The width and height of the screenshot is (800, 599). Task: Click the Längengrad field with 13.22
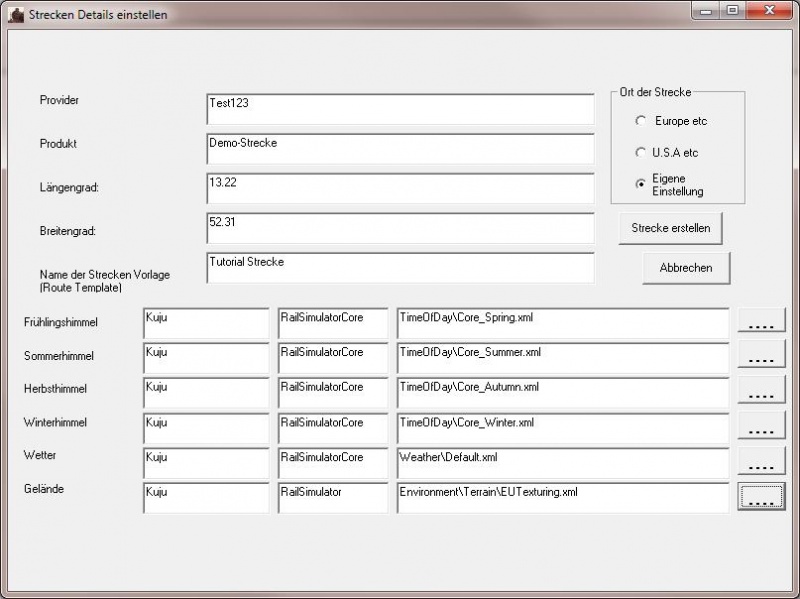400,188
